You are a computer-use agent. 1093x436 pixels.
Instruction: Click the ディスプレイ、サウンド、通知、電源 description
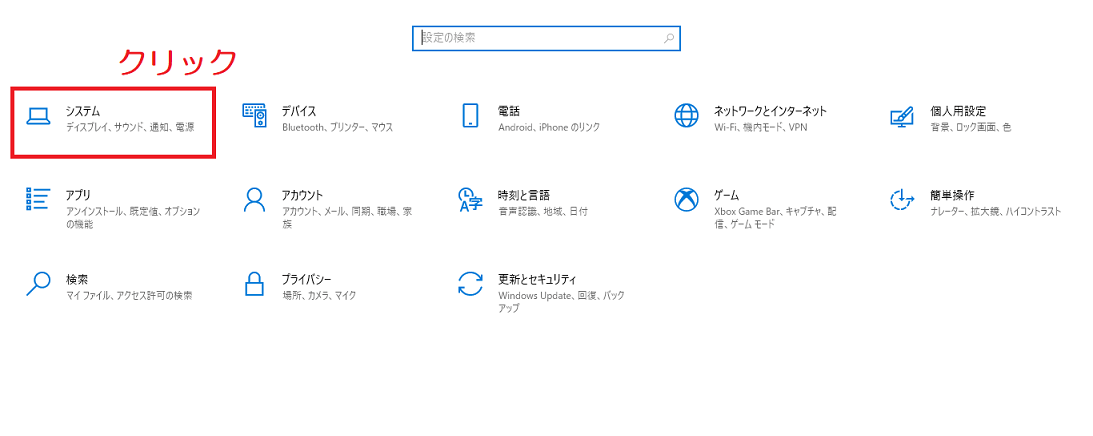pos(130,128)
